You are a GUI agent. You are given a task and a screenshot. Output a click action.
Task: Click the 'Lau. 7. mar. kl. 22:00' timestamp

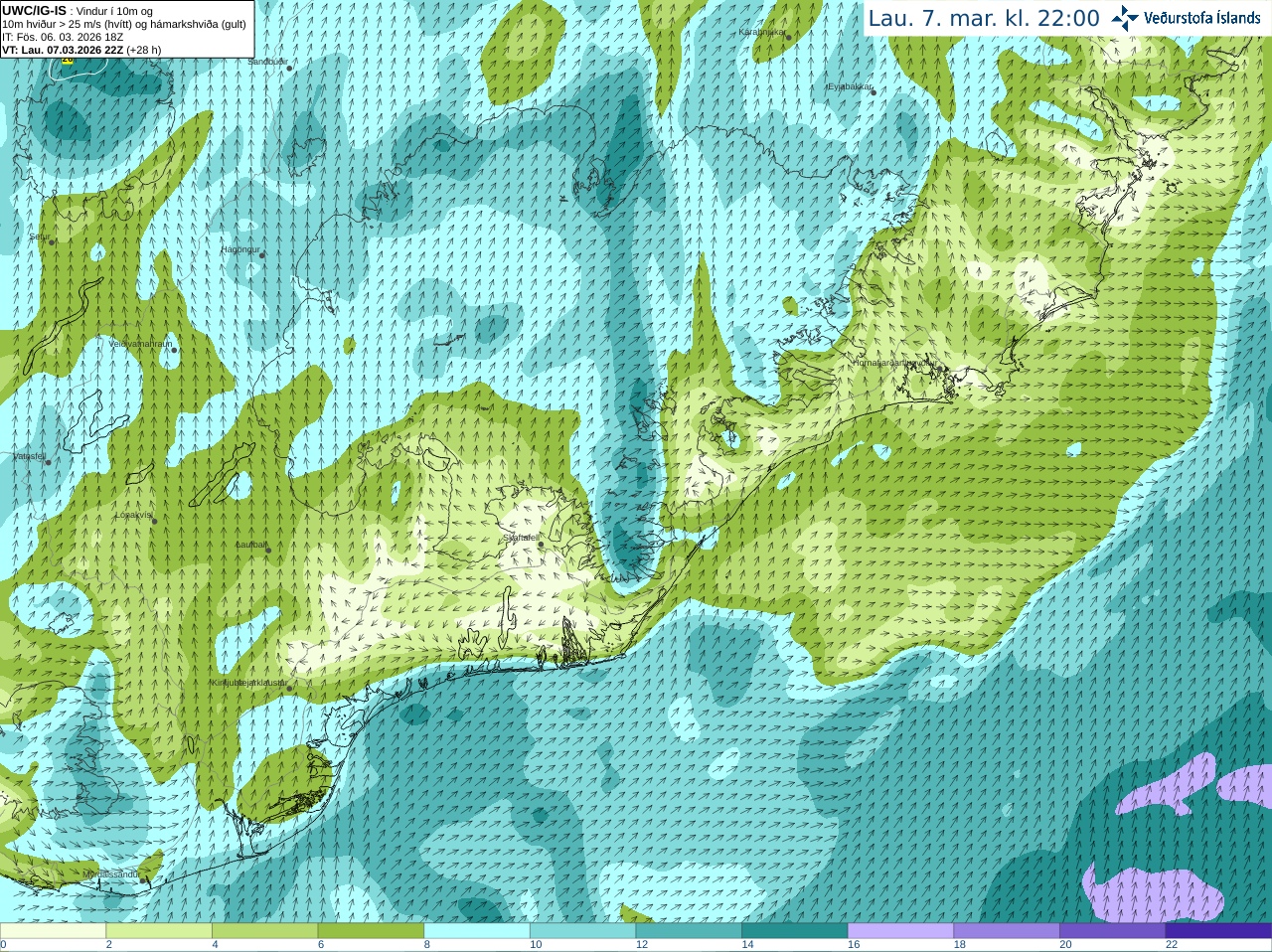pos(984,18)
